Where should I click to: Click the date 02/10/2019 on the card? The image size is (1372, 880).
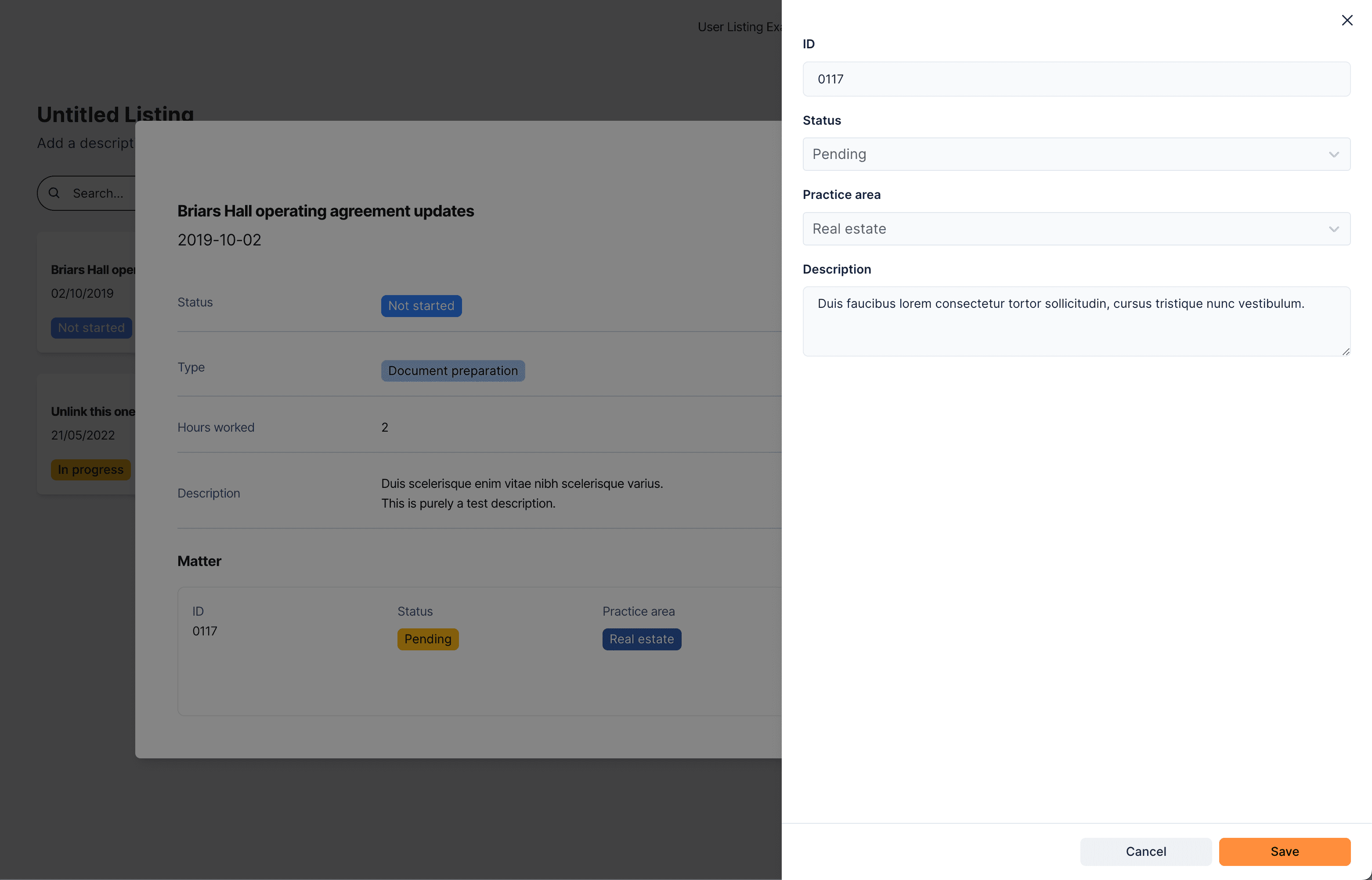pos(82,294)
